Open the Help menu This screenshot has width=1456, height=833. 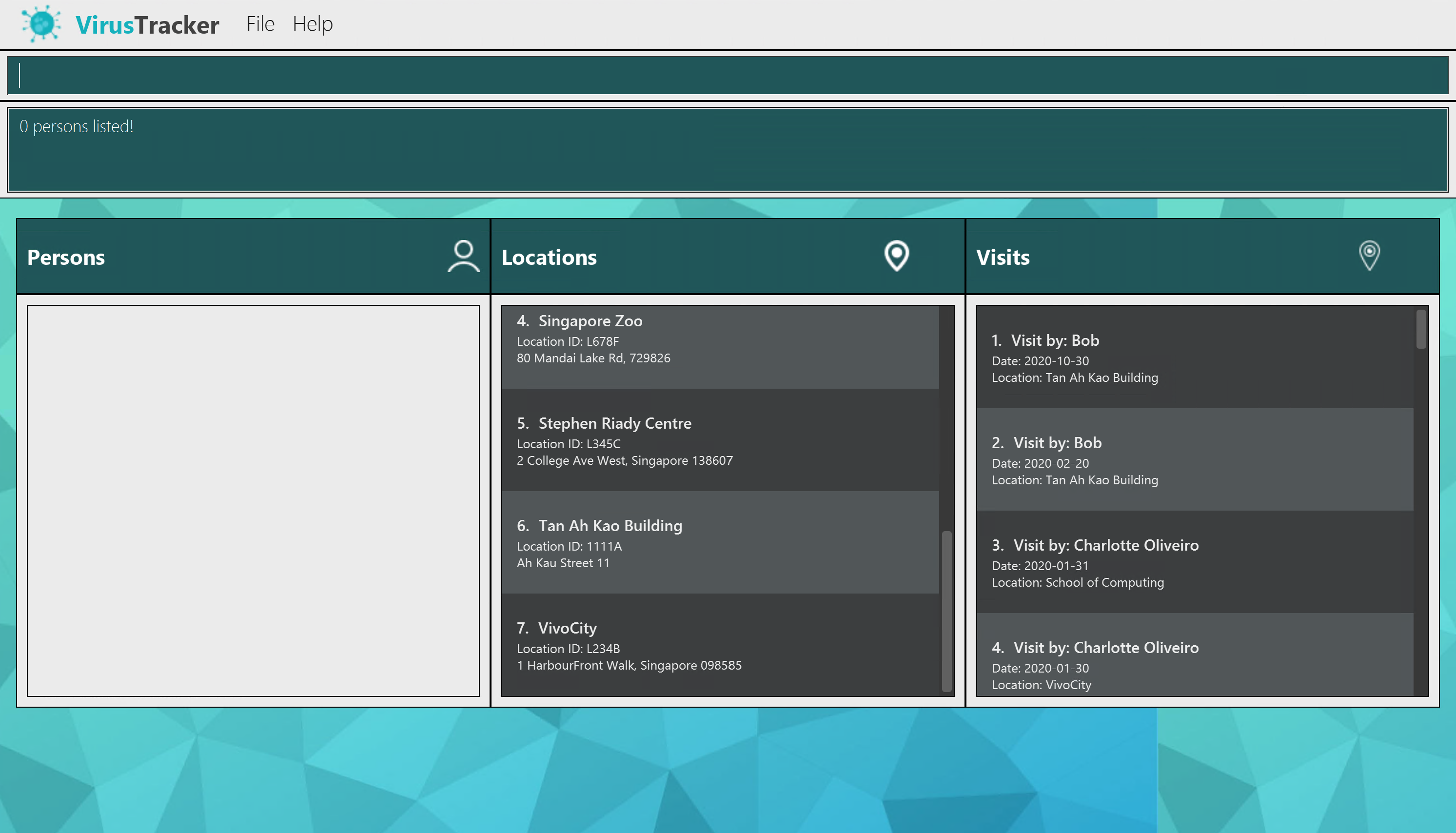coord(312,24)
